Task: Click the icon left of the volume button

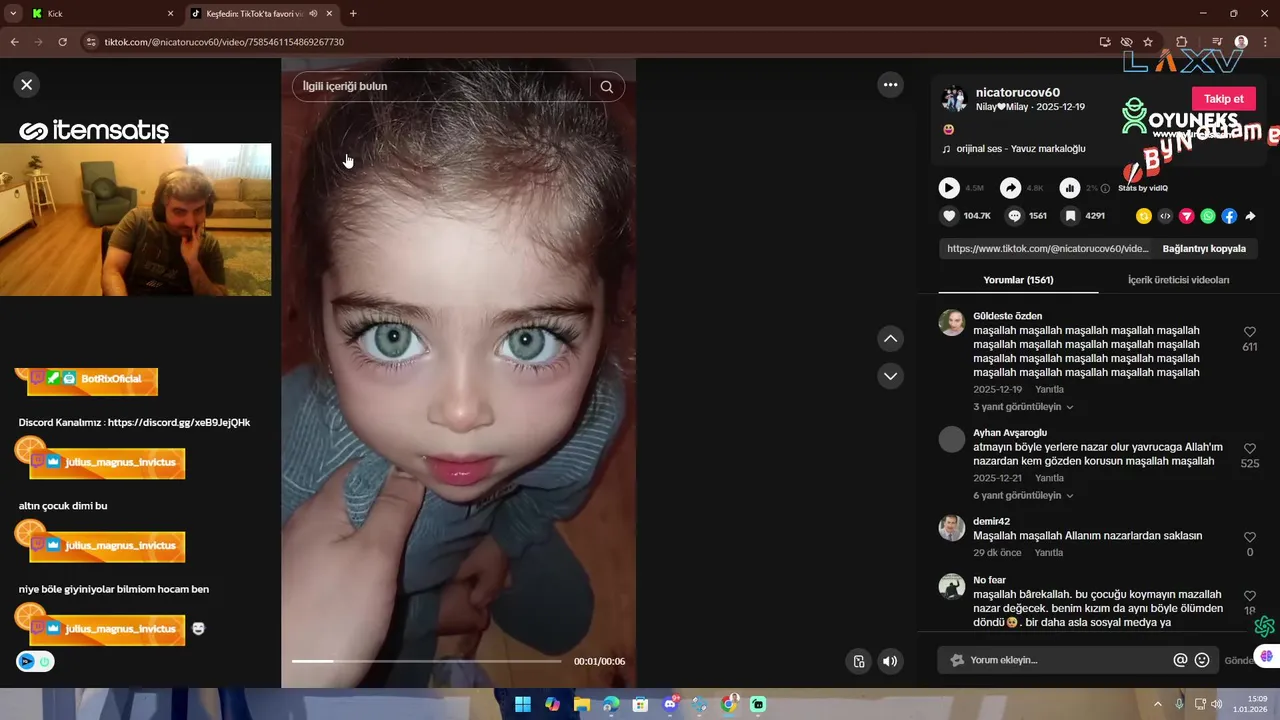Action: [x=858, y=661]
